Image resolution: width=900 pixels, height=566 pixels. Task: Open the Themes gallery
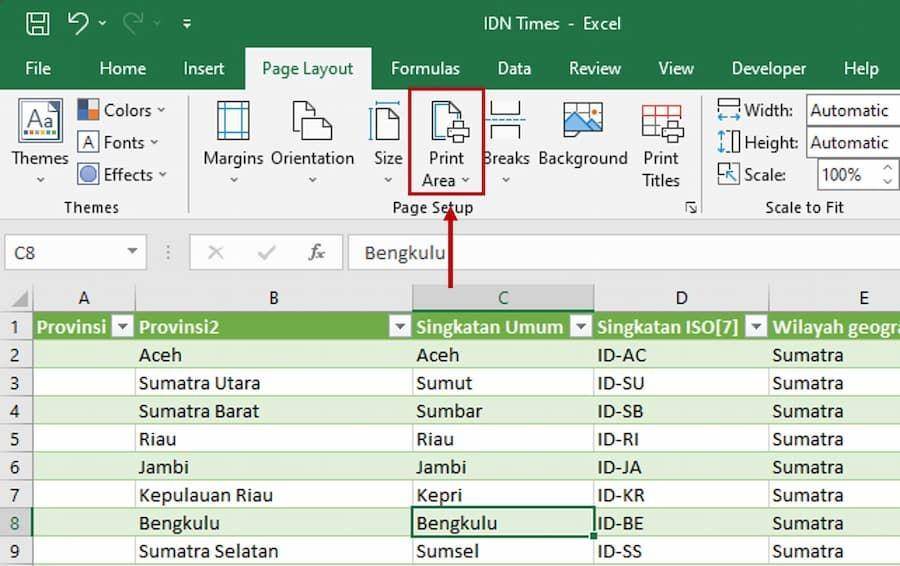(40, 141)
